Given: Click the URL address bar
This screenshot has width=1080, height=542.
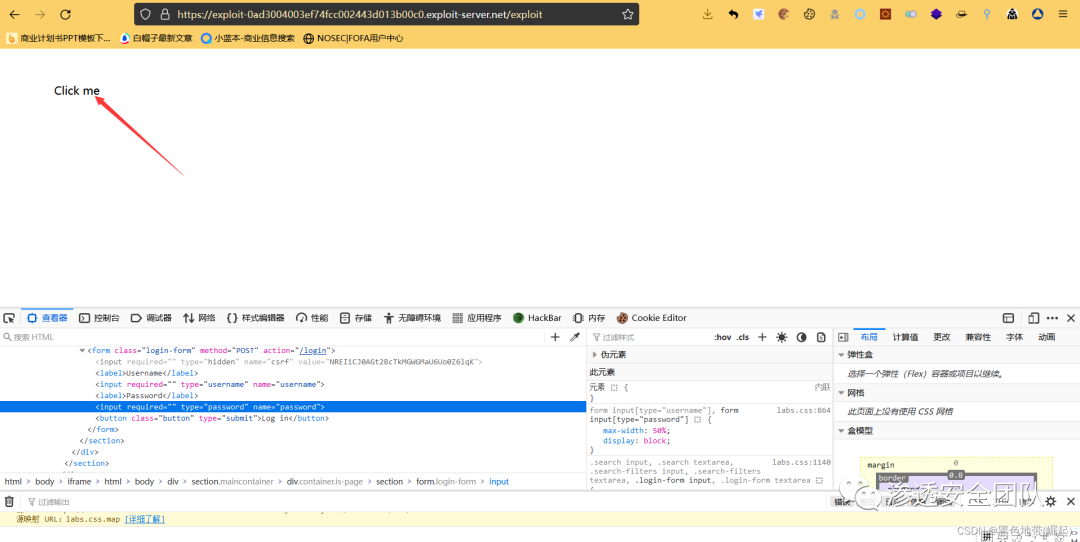Looking at the screenshot, I should coord(386,14).
